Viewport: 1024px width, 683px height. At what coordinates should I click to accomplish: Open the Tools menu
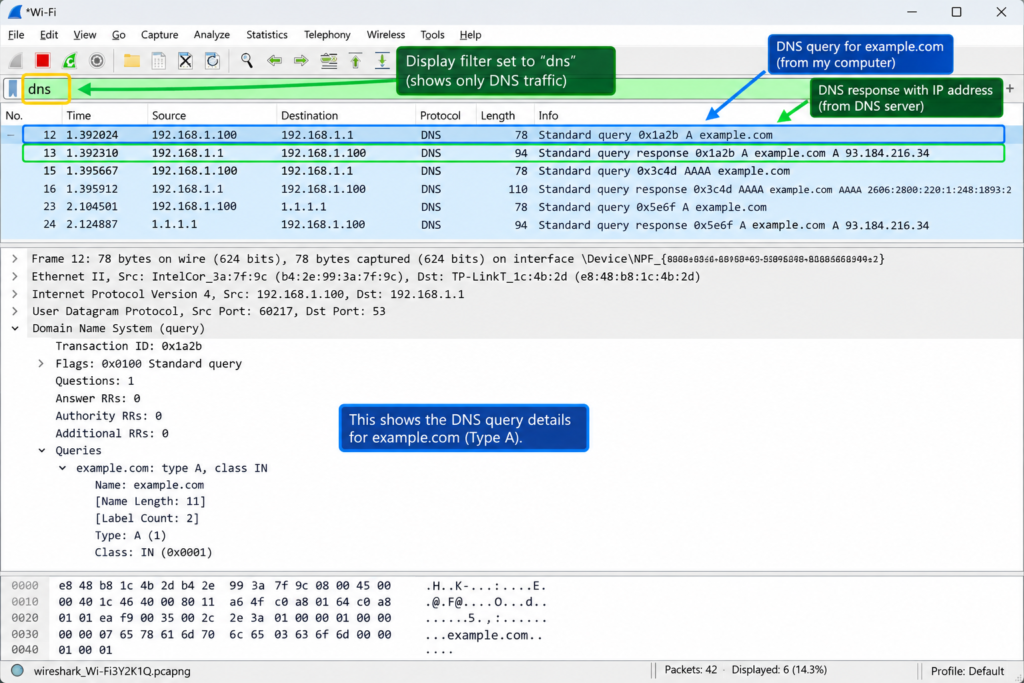click(x=432, y=35)
